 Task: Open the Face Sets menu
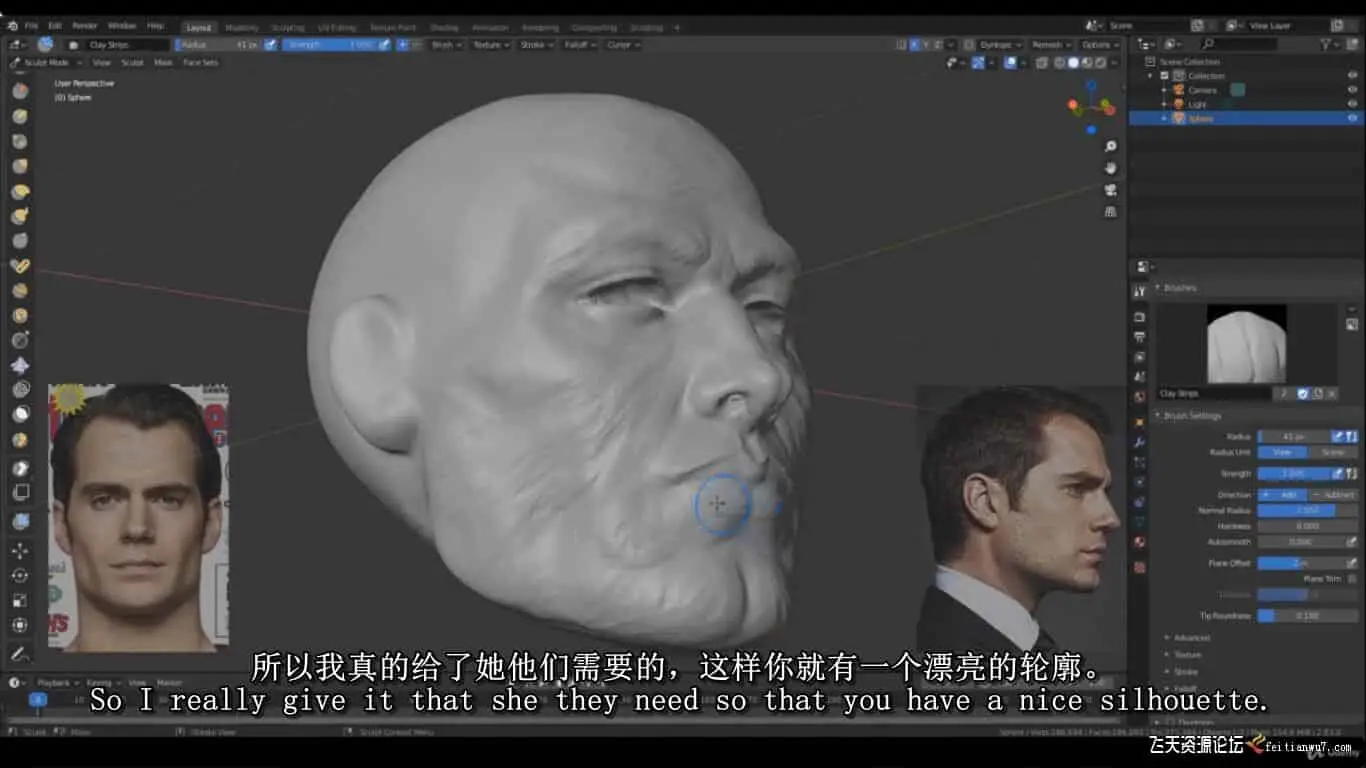click(201, 62)
